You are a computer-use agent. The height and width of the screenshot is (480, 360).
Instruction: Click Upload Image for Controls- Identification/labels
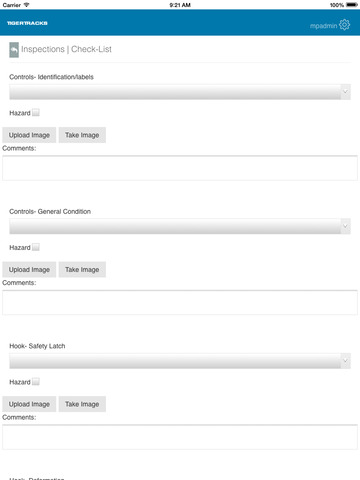[x=29, y=135]
